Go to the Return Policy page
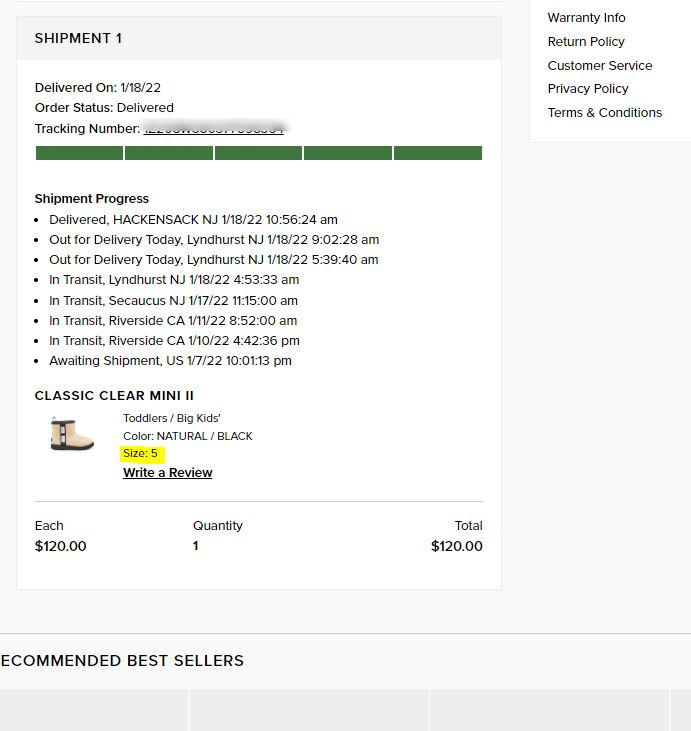Screen dimensions: 691x731 pos(586,42)
